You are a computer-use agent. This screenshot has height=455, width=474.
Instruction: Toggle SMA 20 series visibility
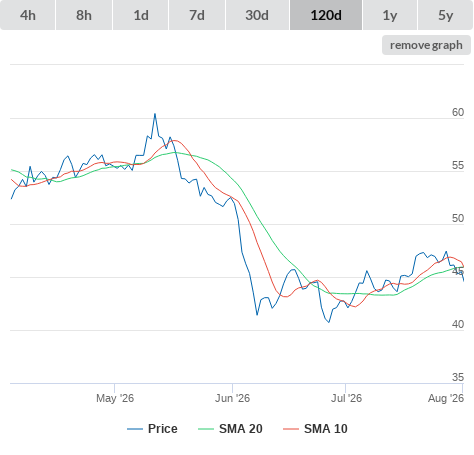(241, 429)
